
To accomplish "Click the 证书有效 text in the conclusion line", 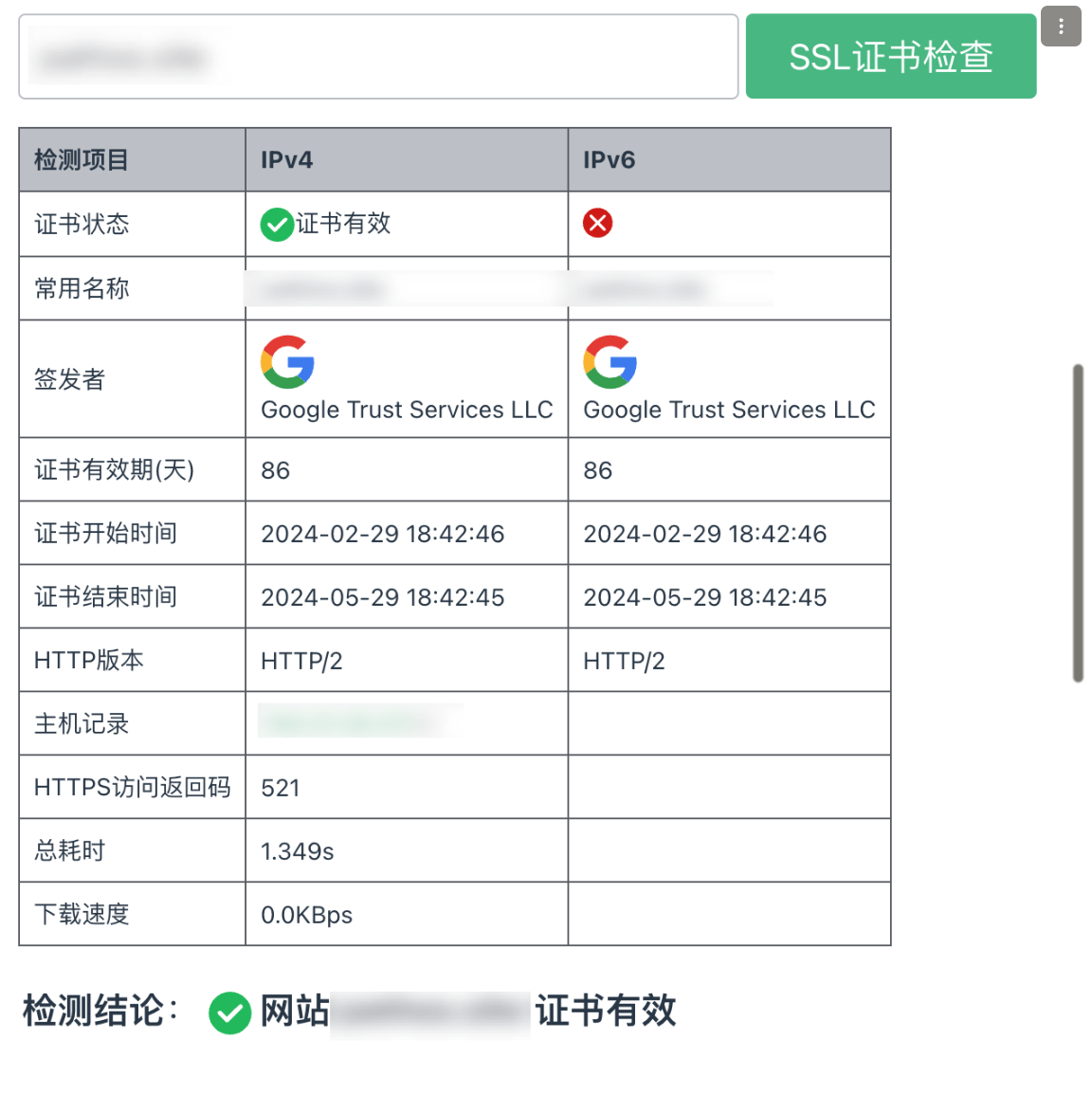I will click(606, 1011).
